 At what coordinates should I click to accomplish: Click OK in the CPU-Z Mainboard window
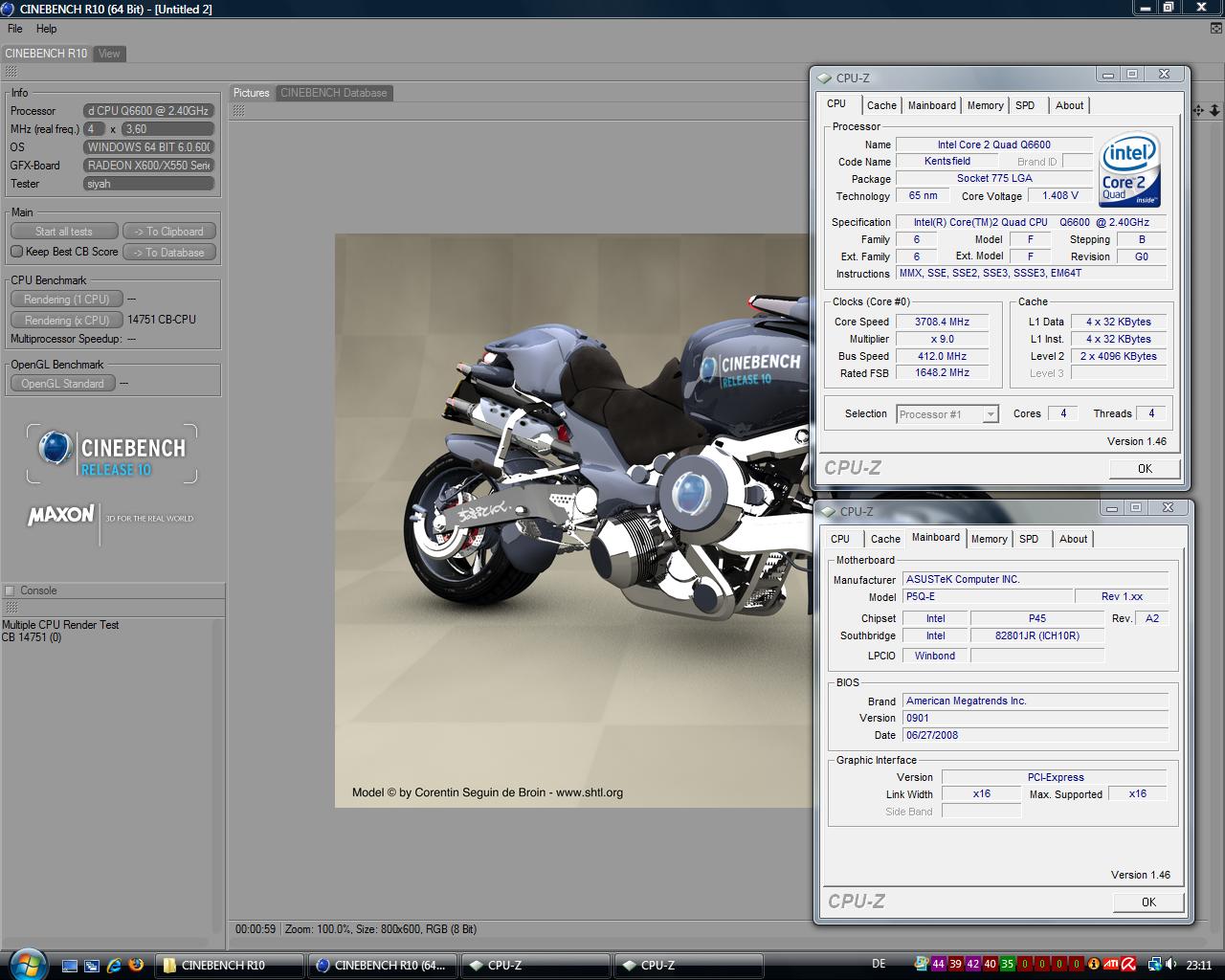(1148, 902)
